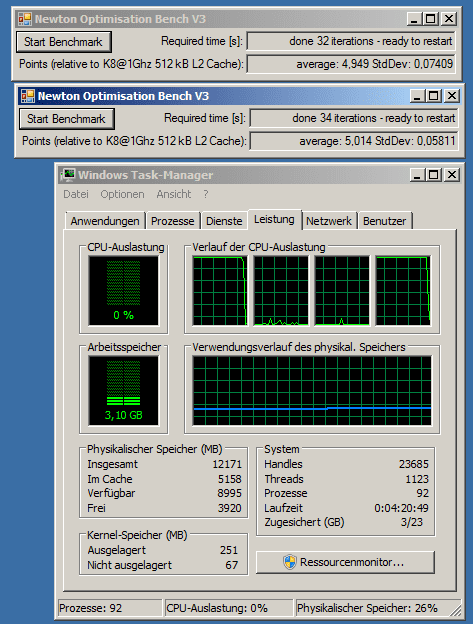Minimize the upper Newton Bench window
Image resolution: width=473 pixels, height=624 pixels.
pos(414,19)
